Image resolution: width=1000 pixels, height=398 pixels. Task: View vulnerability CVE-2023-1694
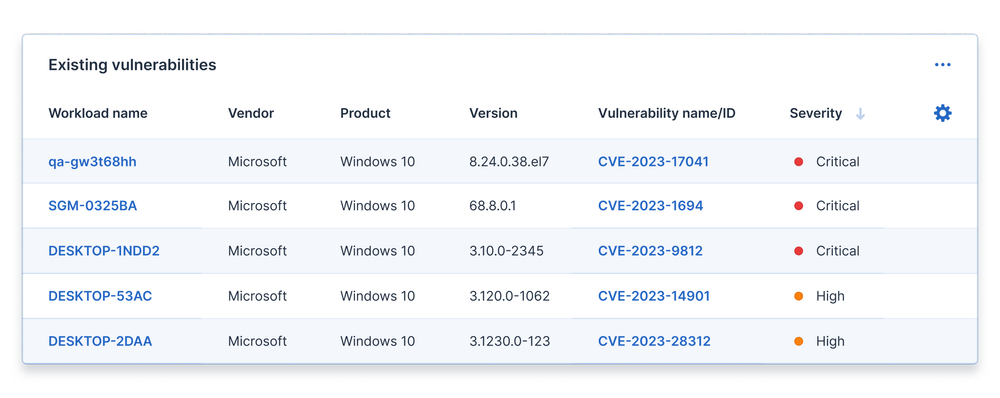[x=651, y=206]
